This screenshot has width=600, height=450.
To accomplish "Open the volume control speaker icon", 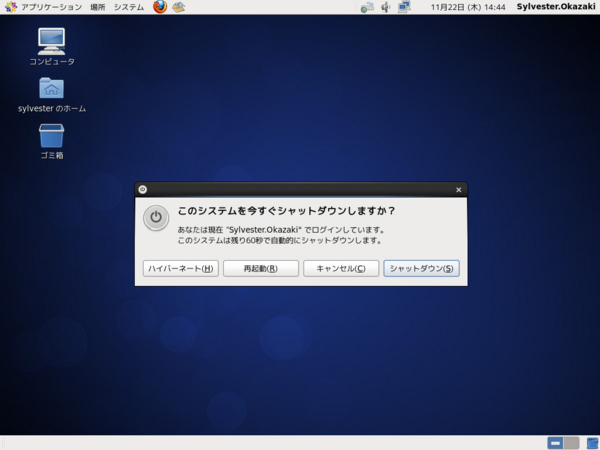I will (386, 7).
